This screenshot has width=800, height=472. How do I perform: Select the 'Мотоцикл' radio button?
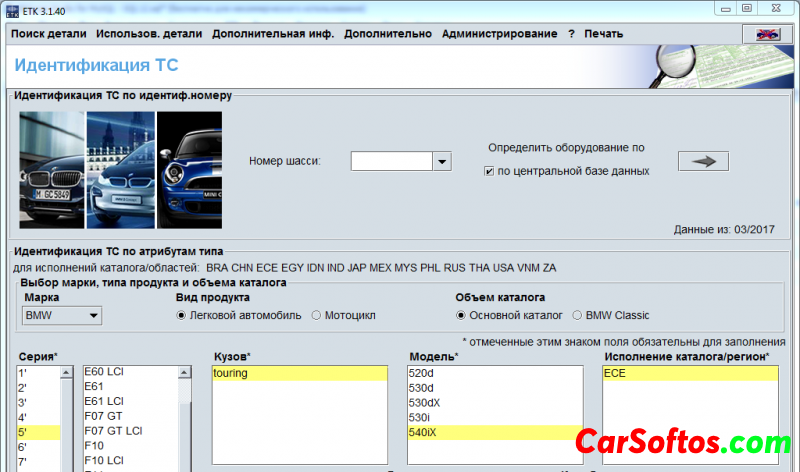point(317,316)
